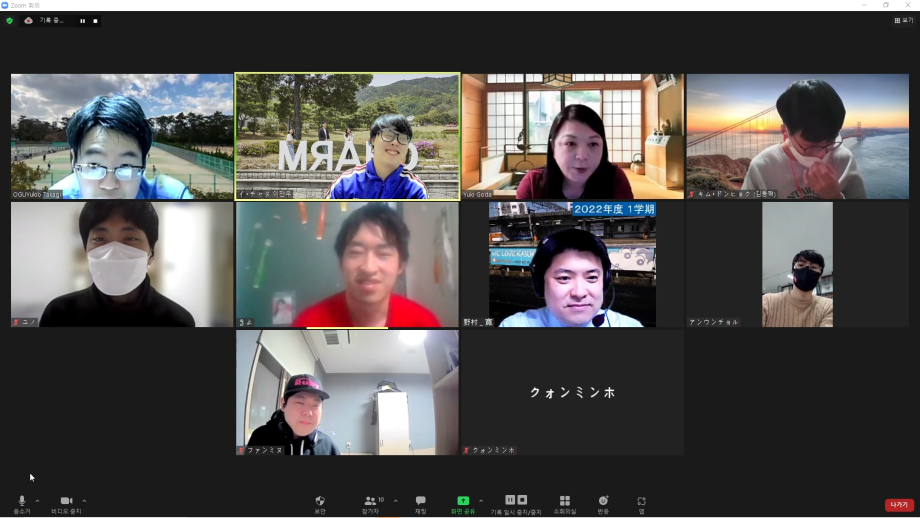Open the Reactions menu
920x518 pixels.
603,502
